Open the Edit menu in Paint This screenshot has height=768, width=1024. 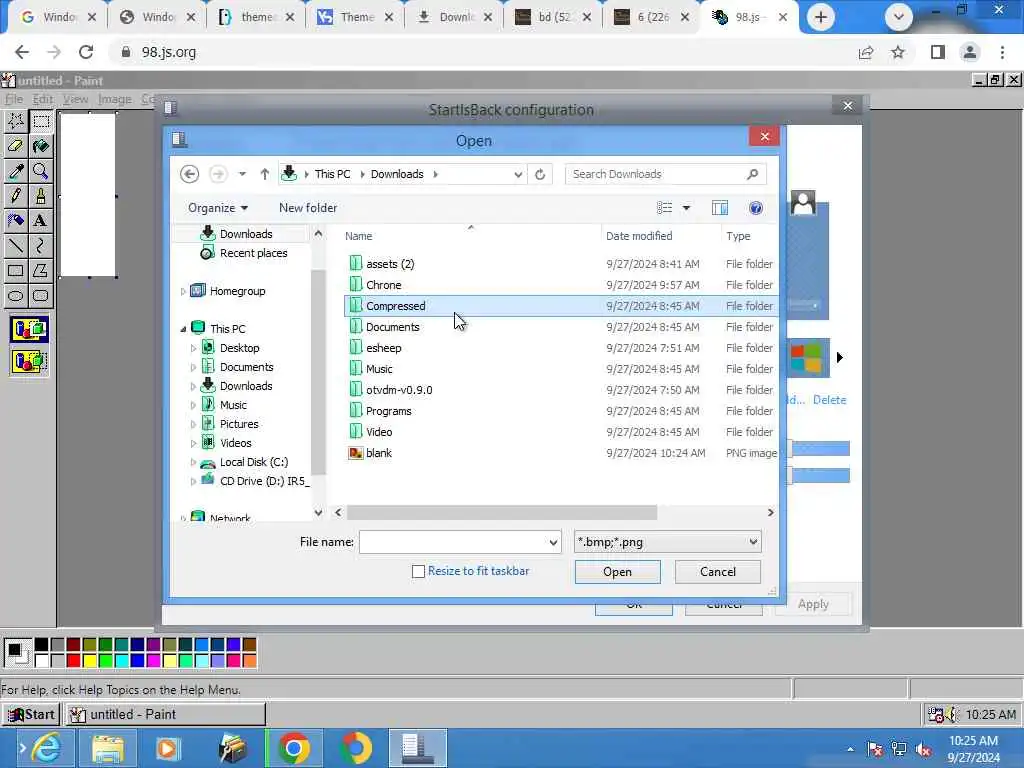42,99
